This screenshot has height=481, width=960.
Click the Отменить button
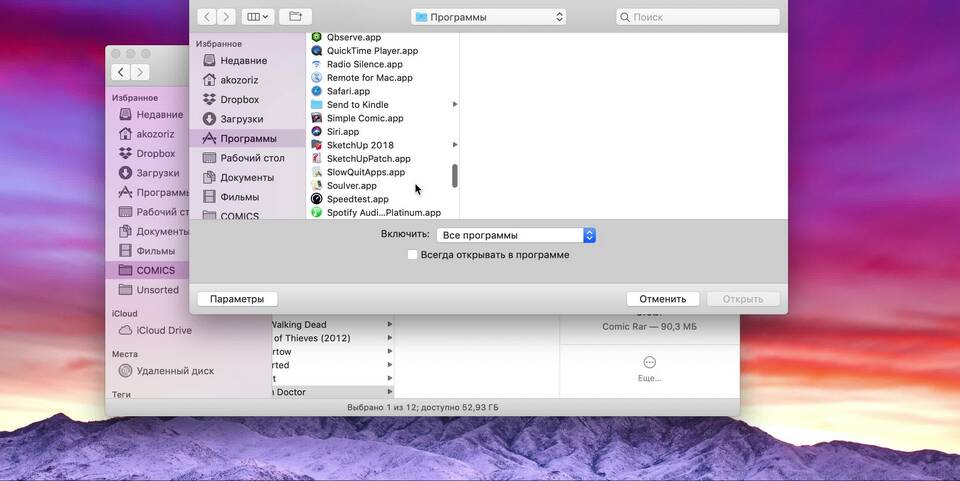point(663,299)
